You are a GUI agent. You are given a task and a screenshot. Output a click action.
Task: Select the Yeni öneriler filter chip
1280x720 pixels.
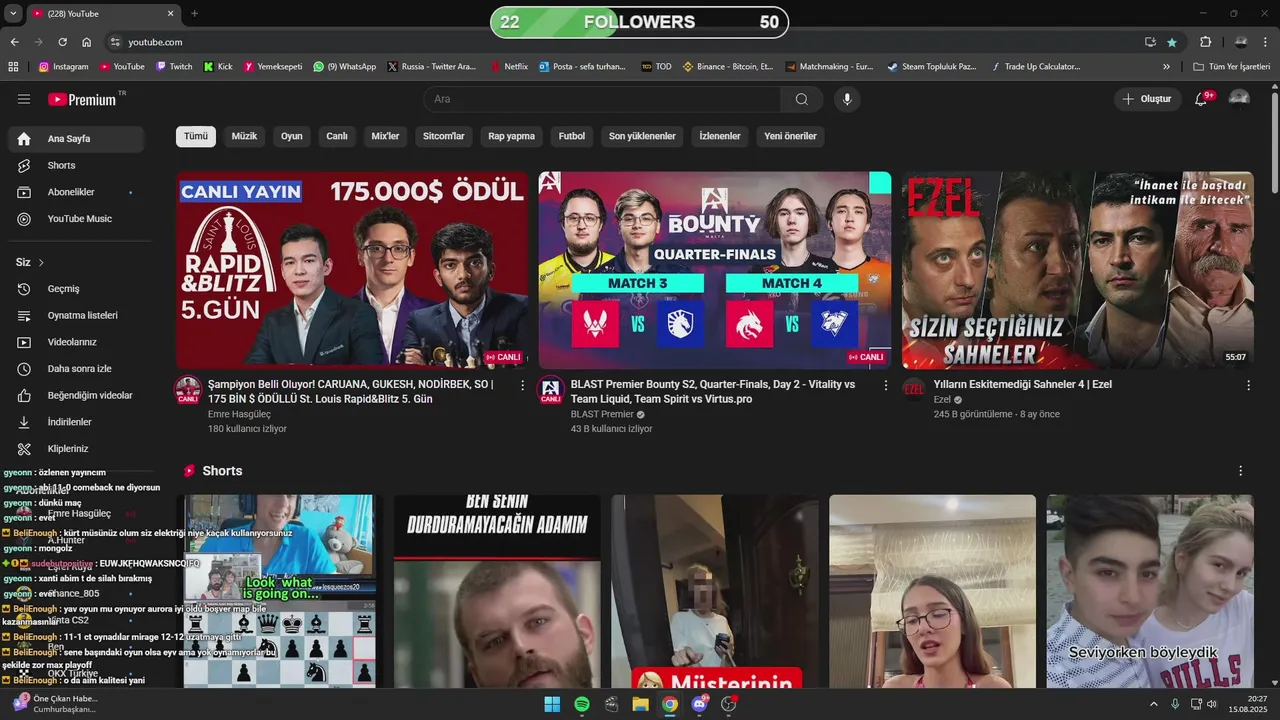(x=790, y=136)
